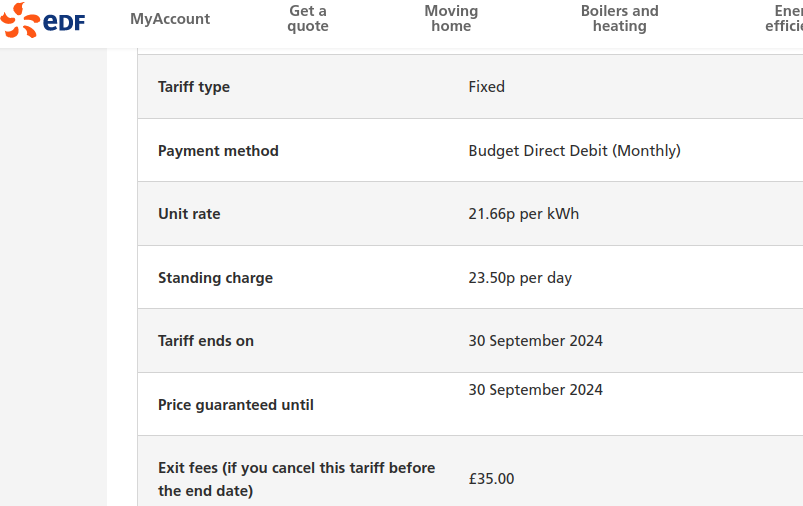The image size is (803, 506).
Task: Select the Fixed tariff type value
Action: pyautogui.click(x=487, y=87)
